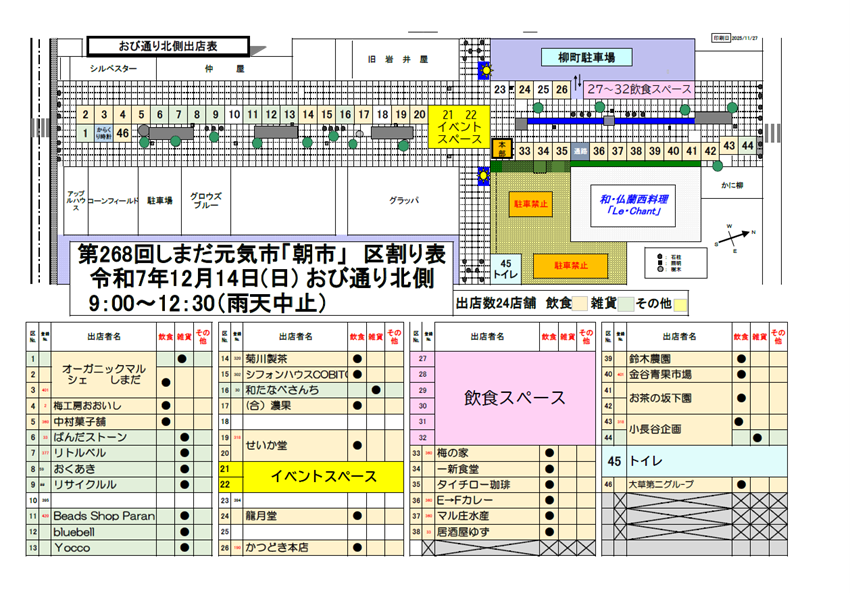Click stall number 46 on the map

tap(122, 132)
